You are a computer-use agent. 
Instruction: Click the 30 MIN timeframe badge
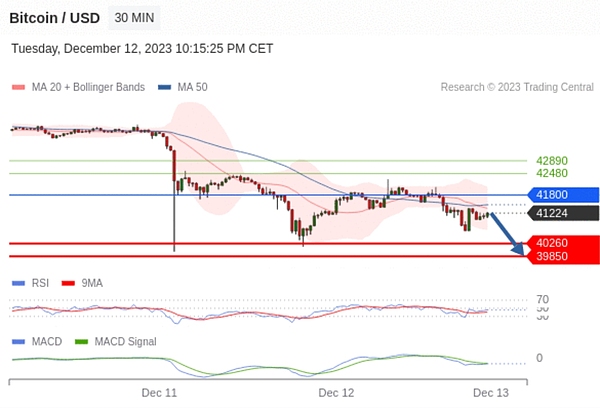[134, 18]
